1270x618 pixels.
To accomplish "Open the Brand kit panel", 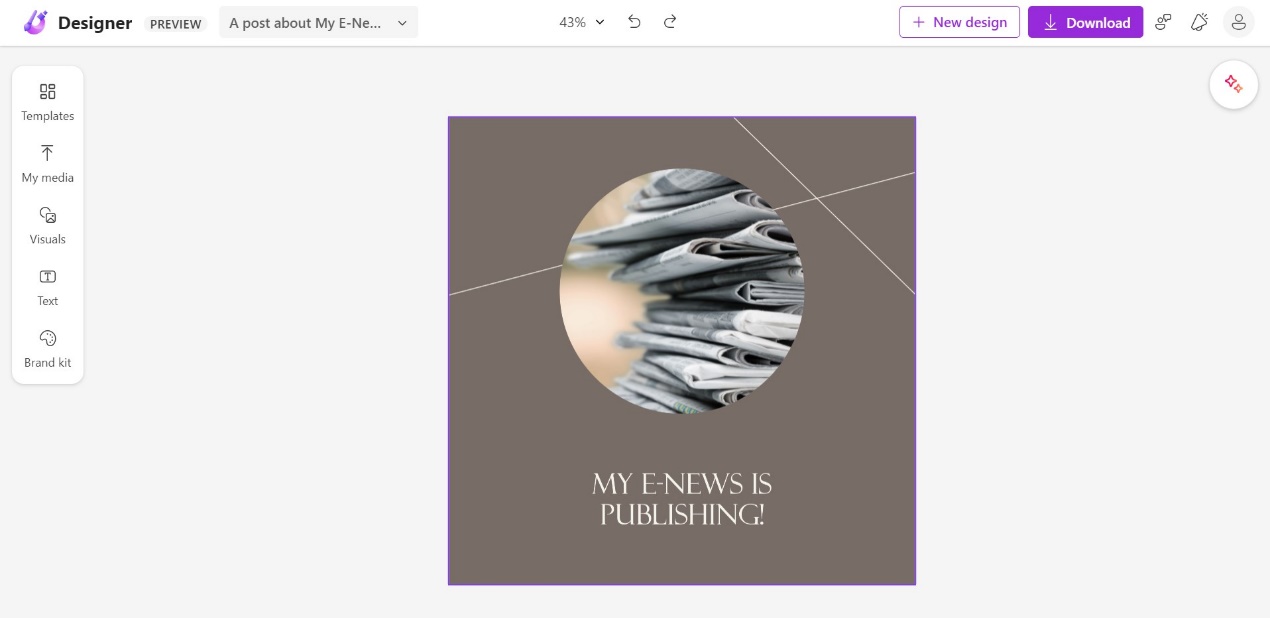I will (x=47, y=349).
